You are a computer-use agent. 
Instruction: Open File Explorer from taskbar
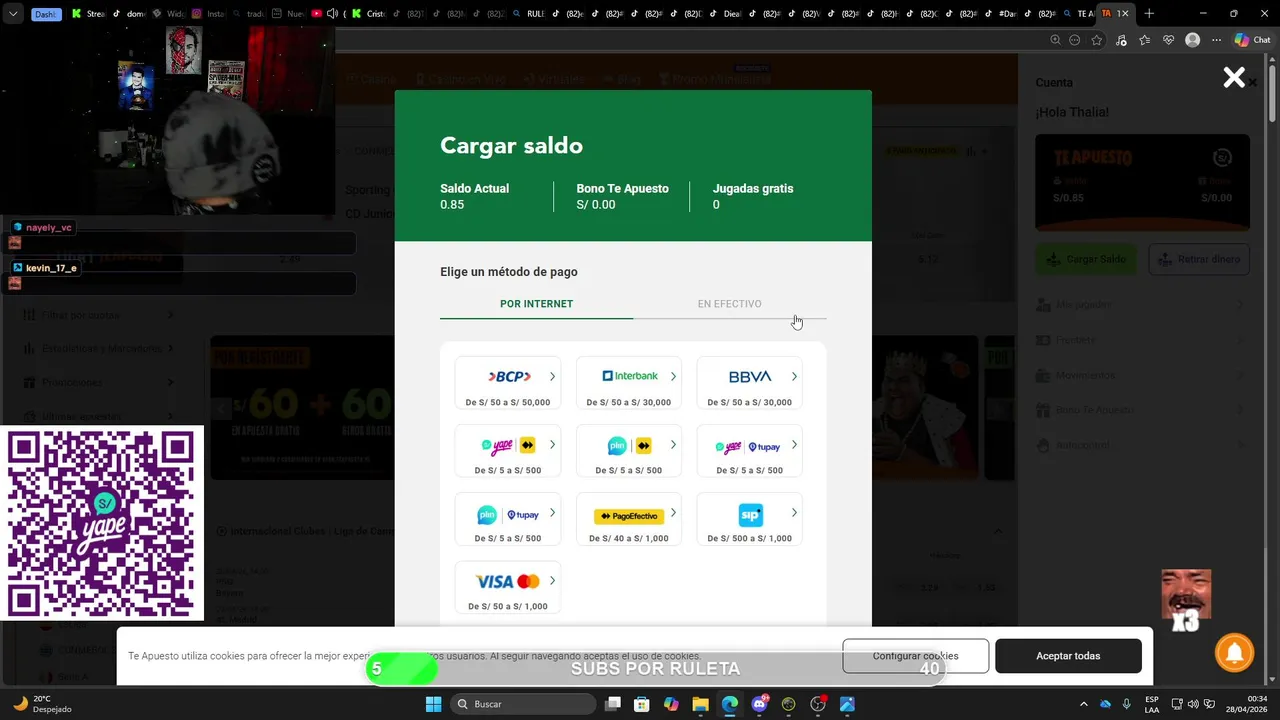(700, 704)
